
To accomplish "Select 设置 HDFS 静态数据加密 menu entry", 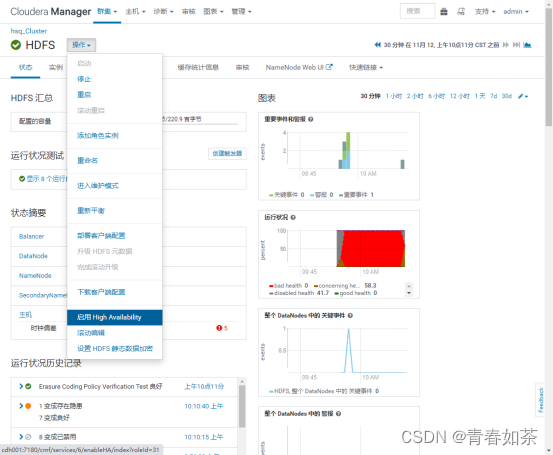I will pyautogui.click(x=115, y=348).
